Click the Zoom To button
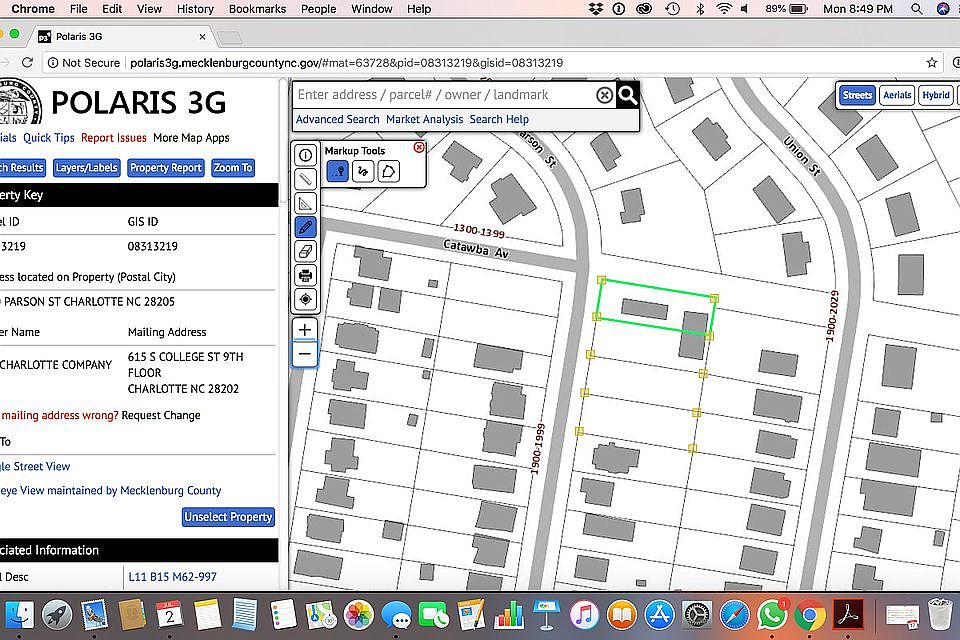 [233, 168]
